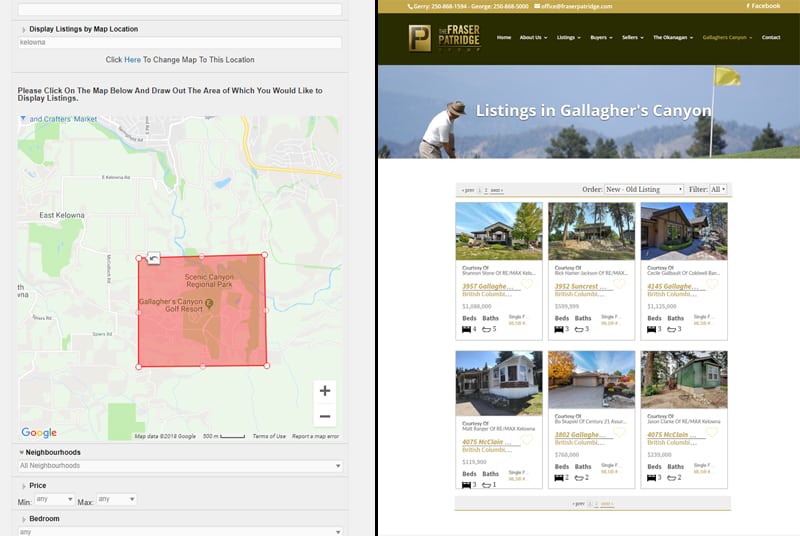Click the bed icon on 3952 Suncrest card
Viewport: 800px width, 536px height.
(x=559, y=329)
